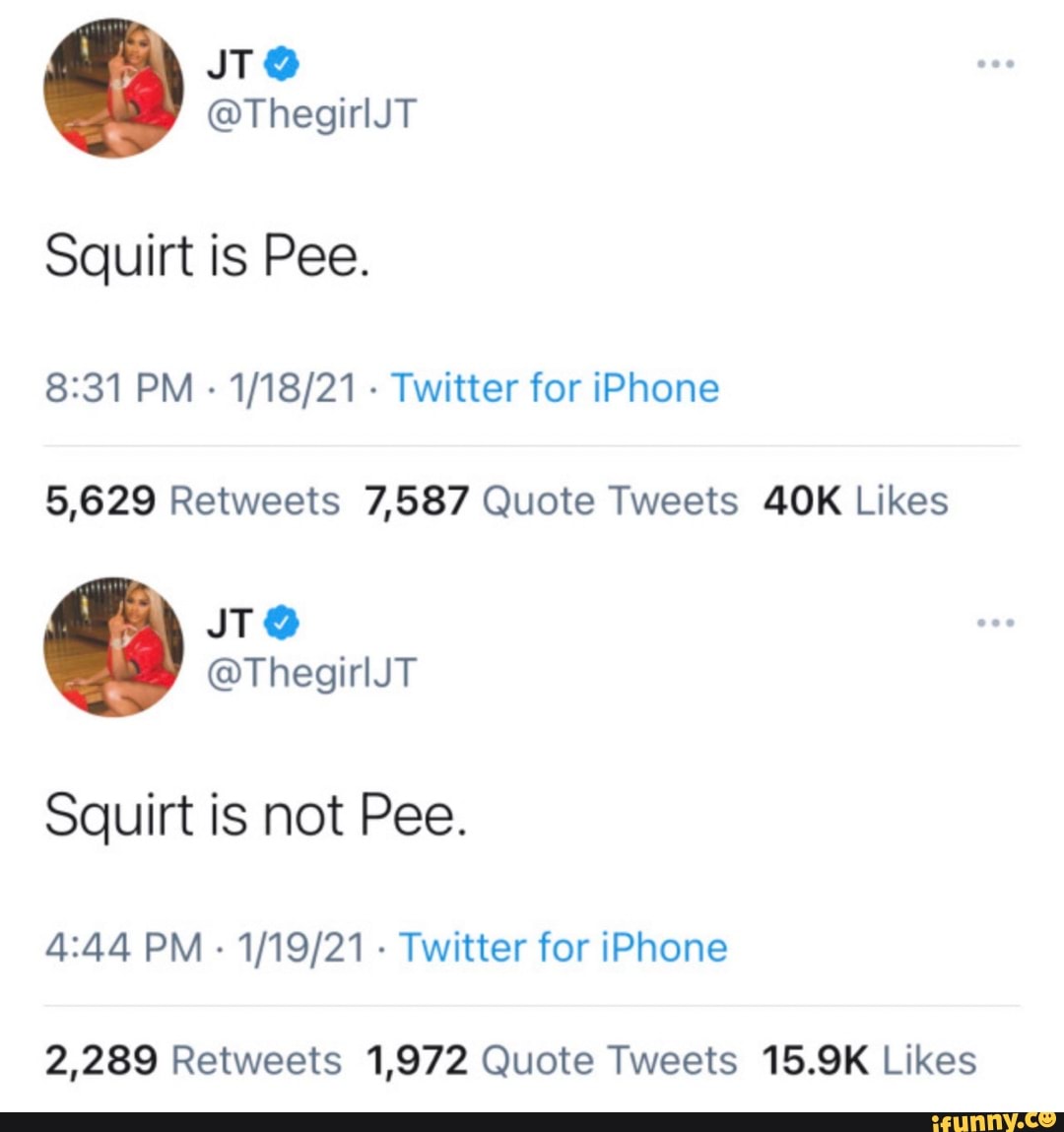Open JT's profile picture on the 4:44 PM tweet
The width and height of the screenshot is (1064, 1132).
click(113, 647)
